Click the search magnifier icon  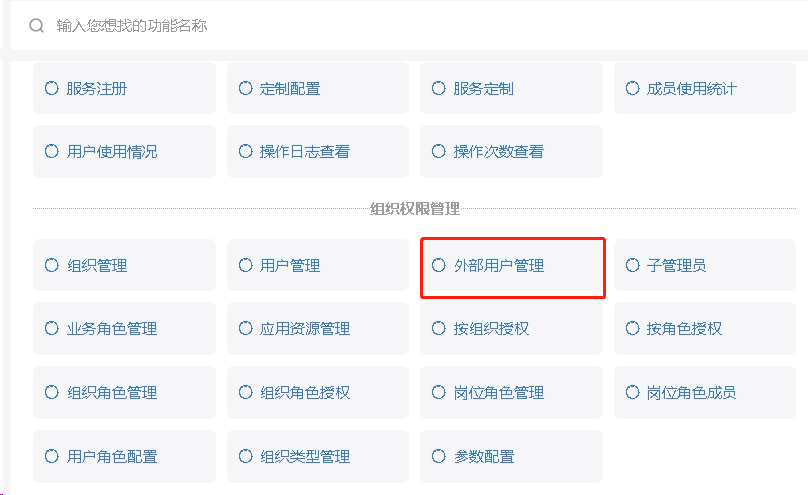[x=37, y=25]
